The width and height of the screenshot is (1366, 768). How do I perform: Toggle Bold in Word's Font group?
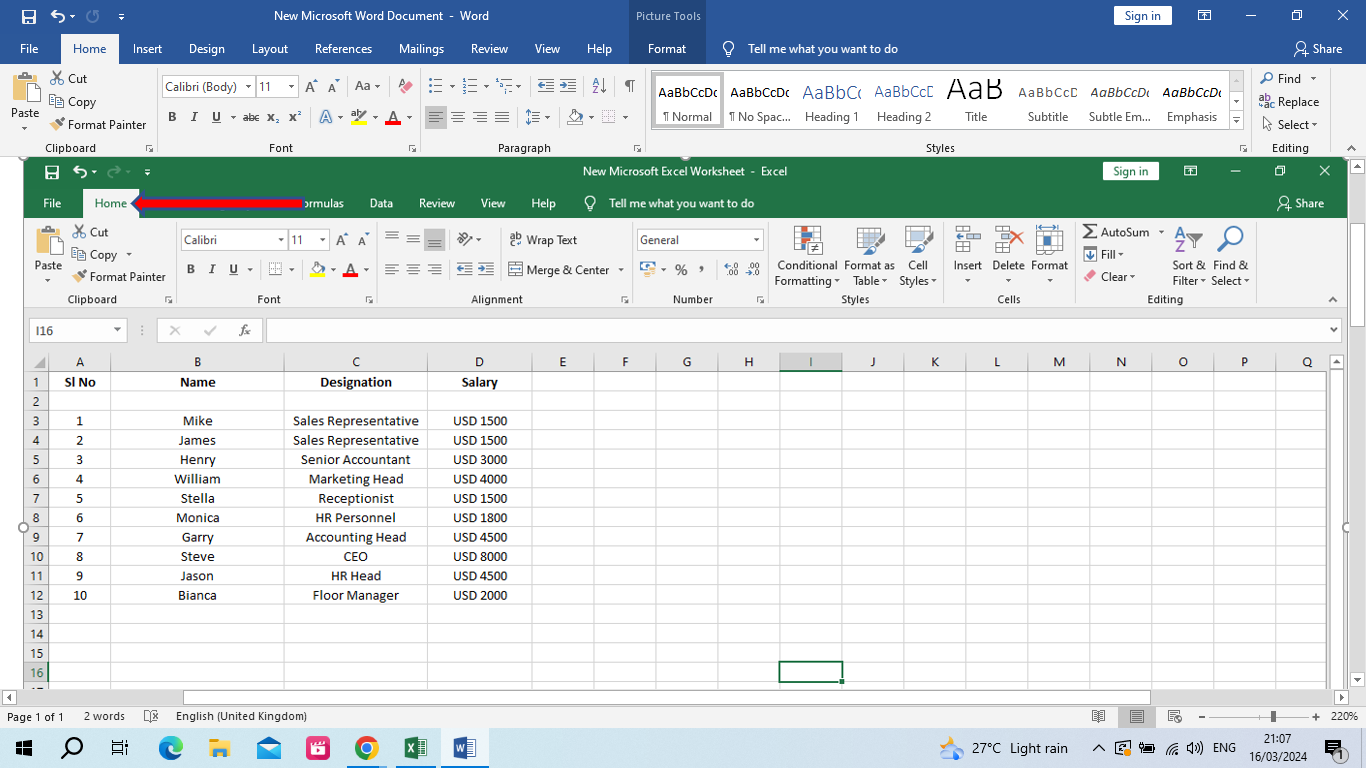[172, 117]
